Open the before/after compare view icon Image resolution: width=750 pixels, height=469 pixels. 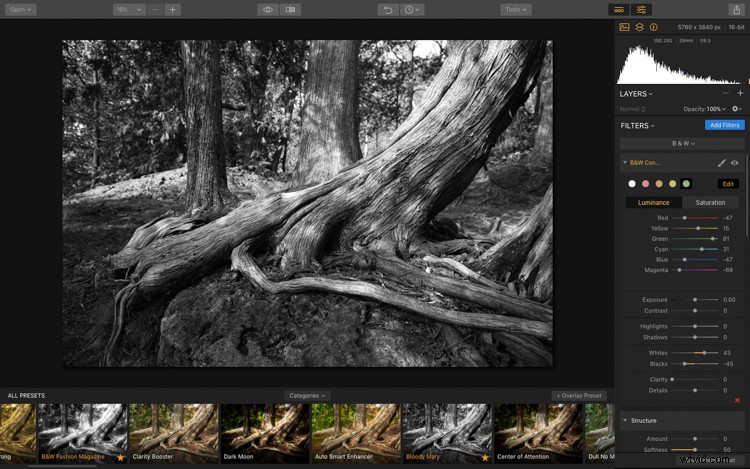tap(290, 10)
